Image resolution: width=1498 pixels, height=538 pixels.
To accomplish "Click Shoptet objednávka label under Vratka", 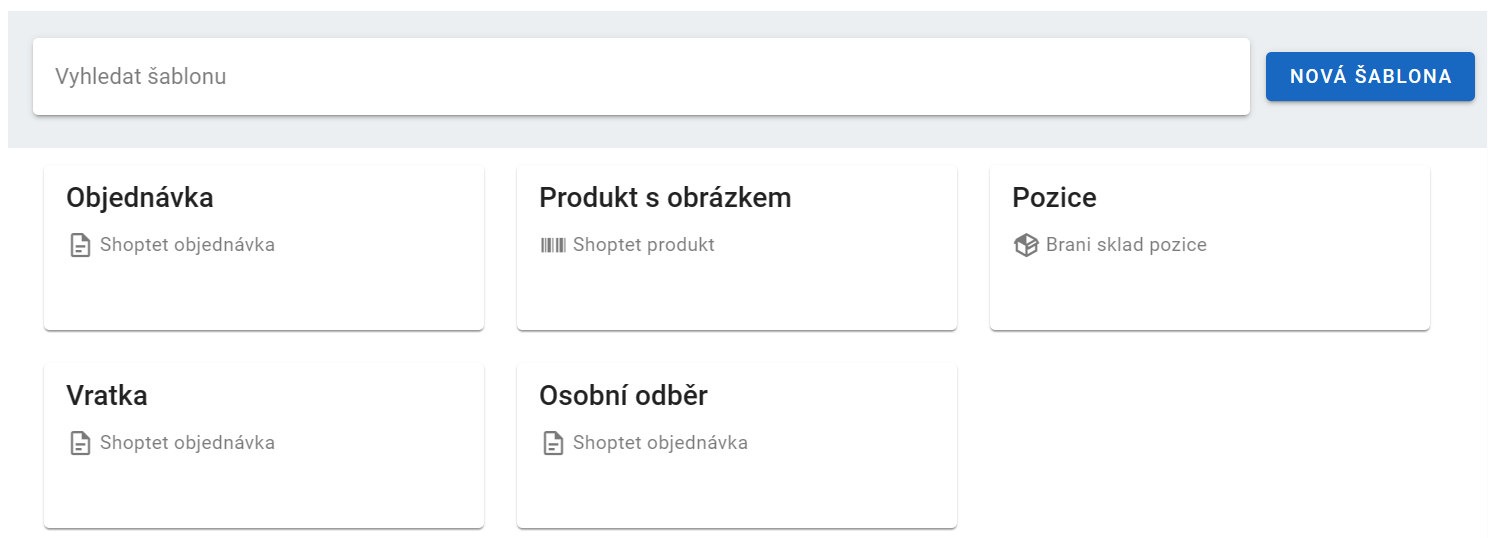I will [187, 443].
